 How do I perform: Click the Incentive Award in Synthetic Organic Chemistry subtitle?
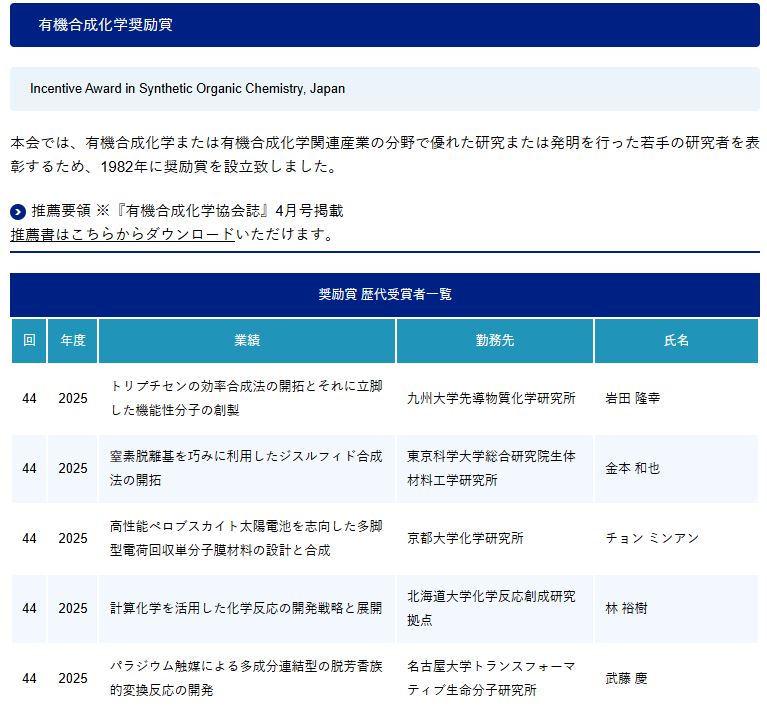click(187, 89)
